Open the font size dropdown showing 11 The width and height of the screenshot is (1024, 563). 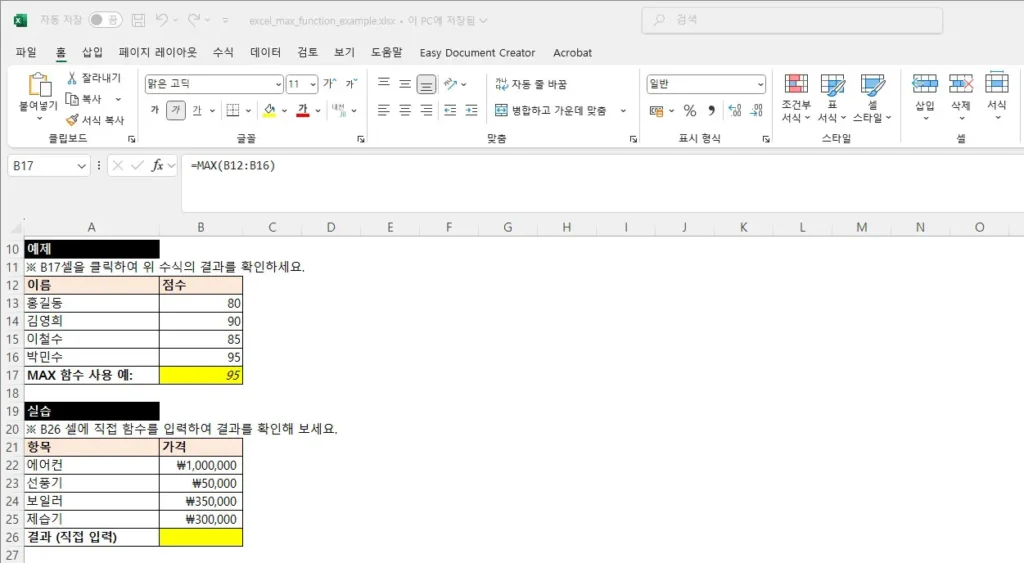click(313, 84)
